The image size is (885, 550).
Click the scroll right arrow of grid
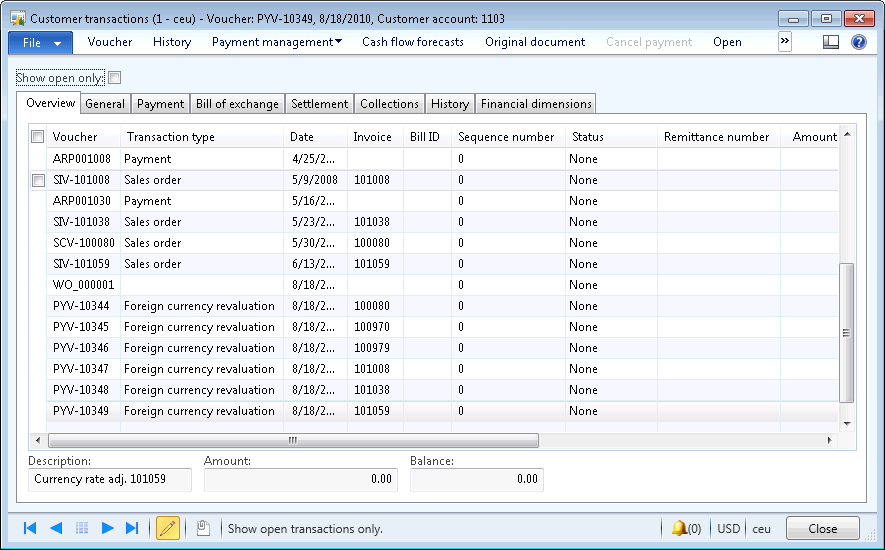point(830,440)
